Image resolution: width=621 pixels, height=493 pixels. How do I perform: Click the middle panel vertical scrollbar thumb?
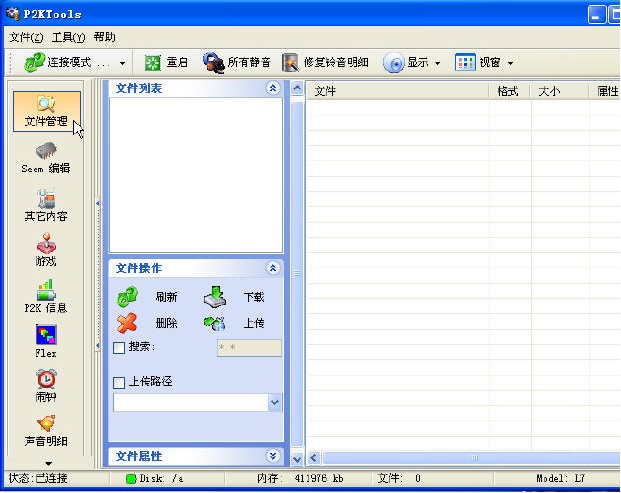tap(297, 273)
